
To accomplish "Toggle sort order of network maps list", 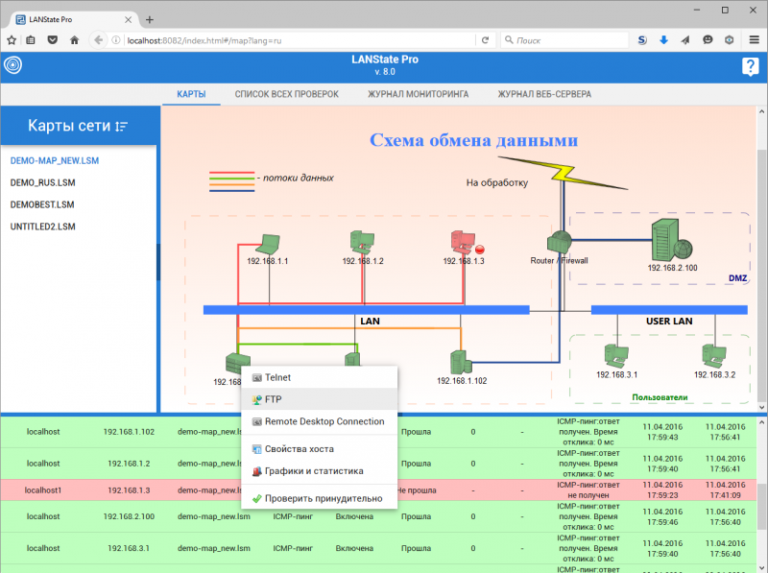I will click(122, 126).
